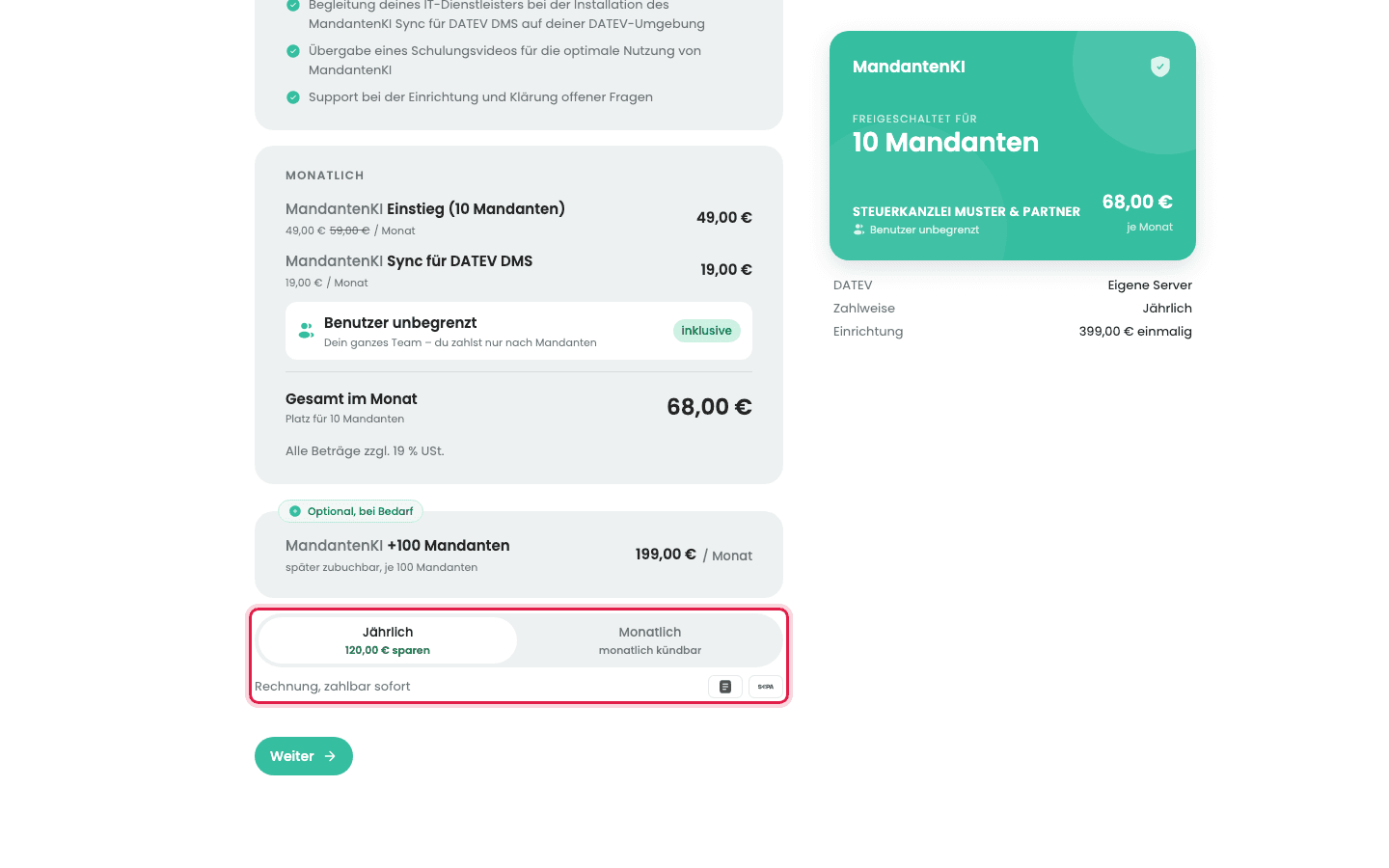The height and width of the screenshot is (868, 1389).
Task: Click the shield icon on the MandantenKI card
Action: [x=1160, y=67]
